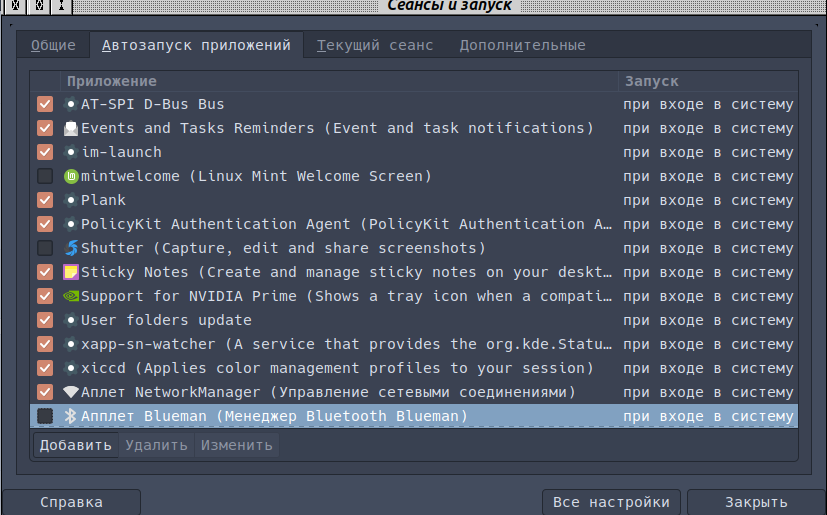Uncheck Sticky Notes autostart checkbox

pos(45,272)
